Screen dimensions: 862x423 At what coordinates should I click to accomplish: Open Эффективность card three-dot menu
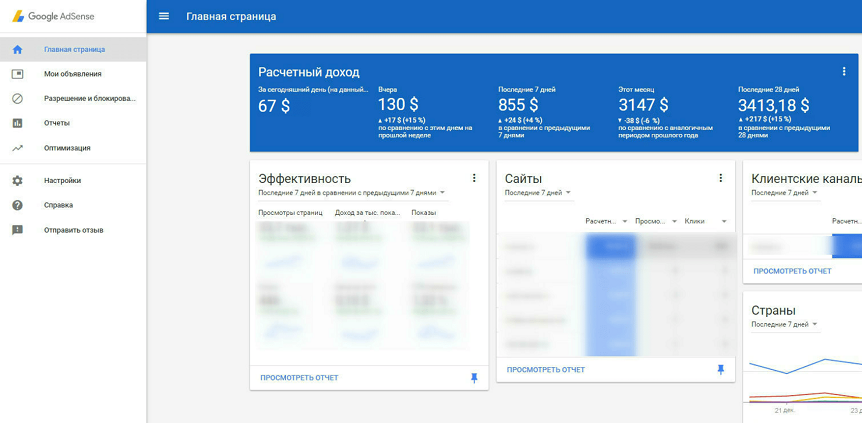(474, 178)
